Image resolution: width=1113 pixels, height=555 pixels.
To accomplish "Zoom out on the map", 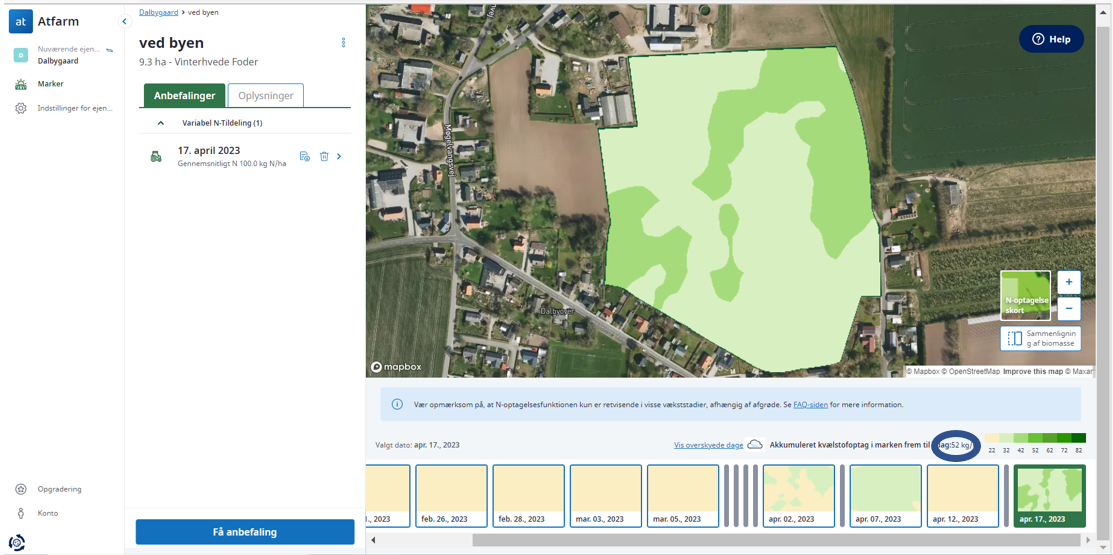I will [x=1068, y=308].
